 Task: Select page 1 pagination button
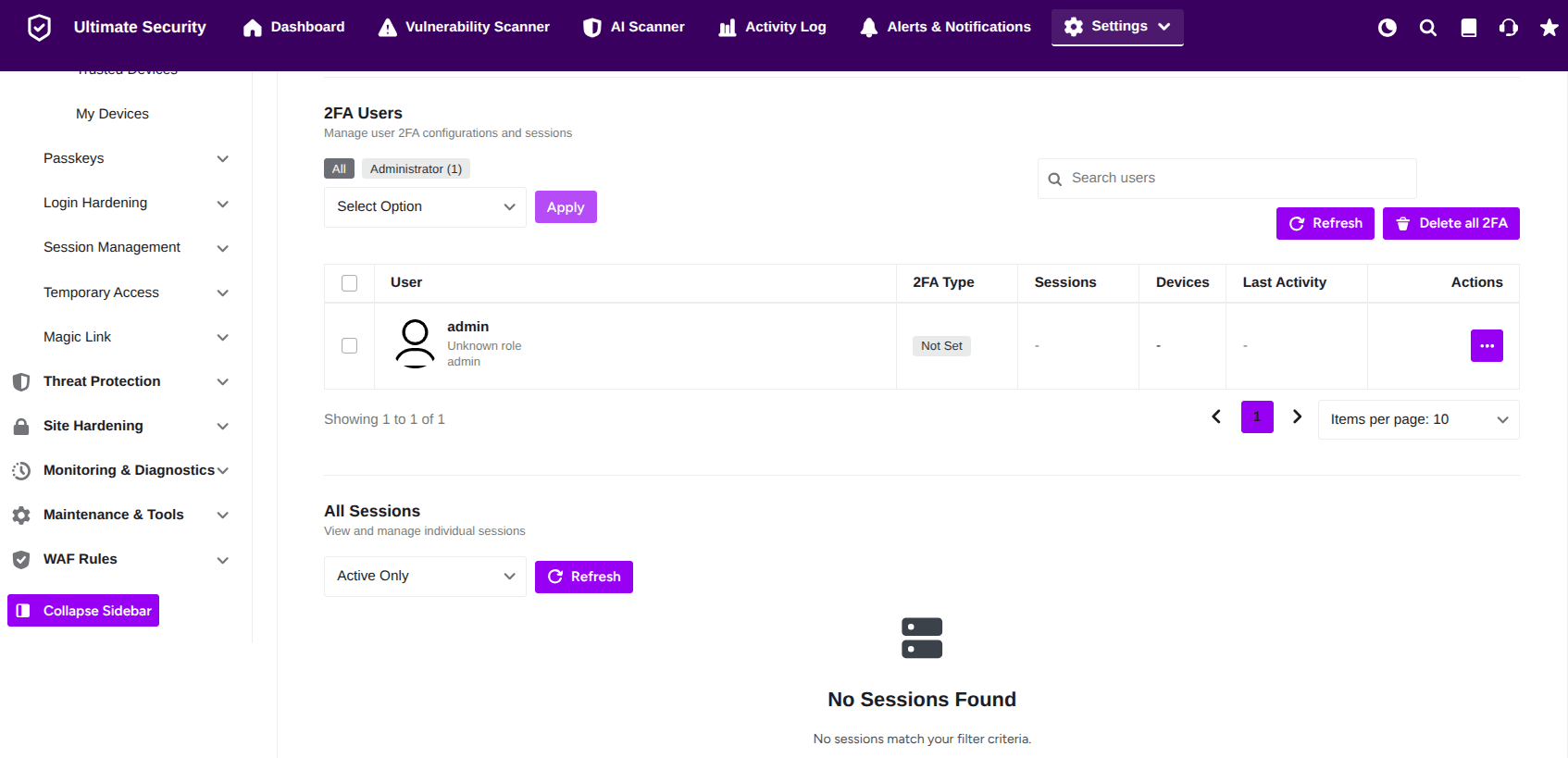coord(1257,416)
